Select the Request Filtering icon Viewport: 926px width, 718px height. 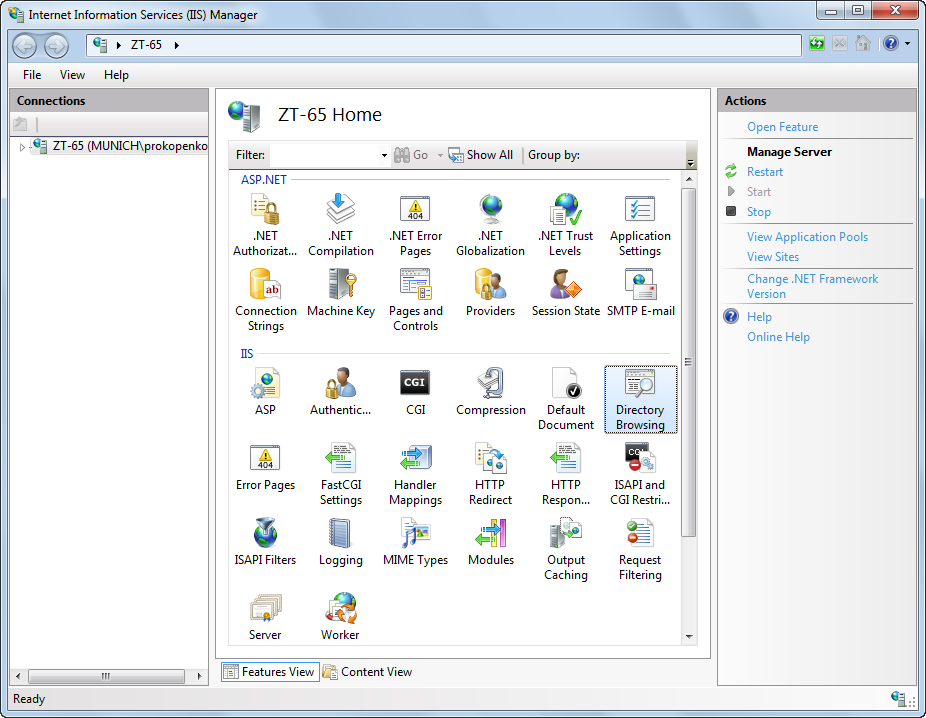[640, 549]
